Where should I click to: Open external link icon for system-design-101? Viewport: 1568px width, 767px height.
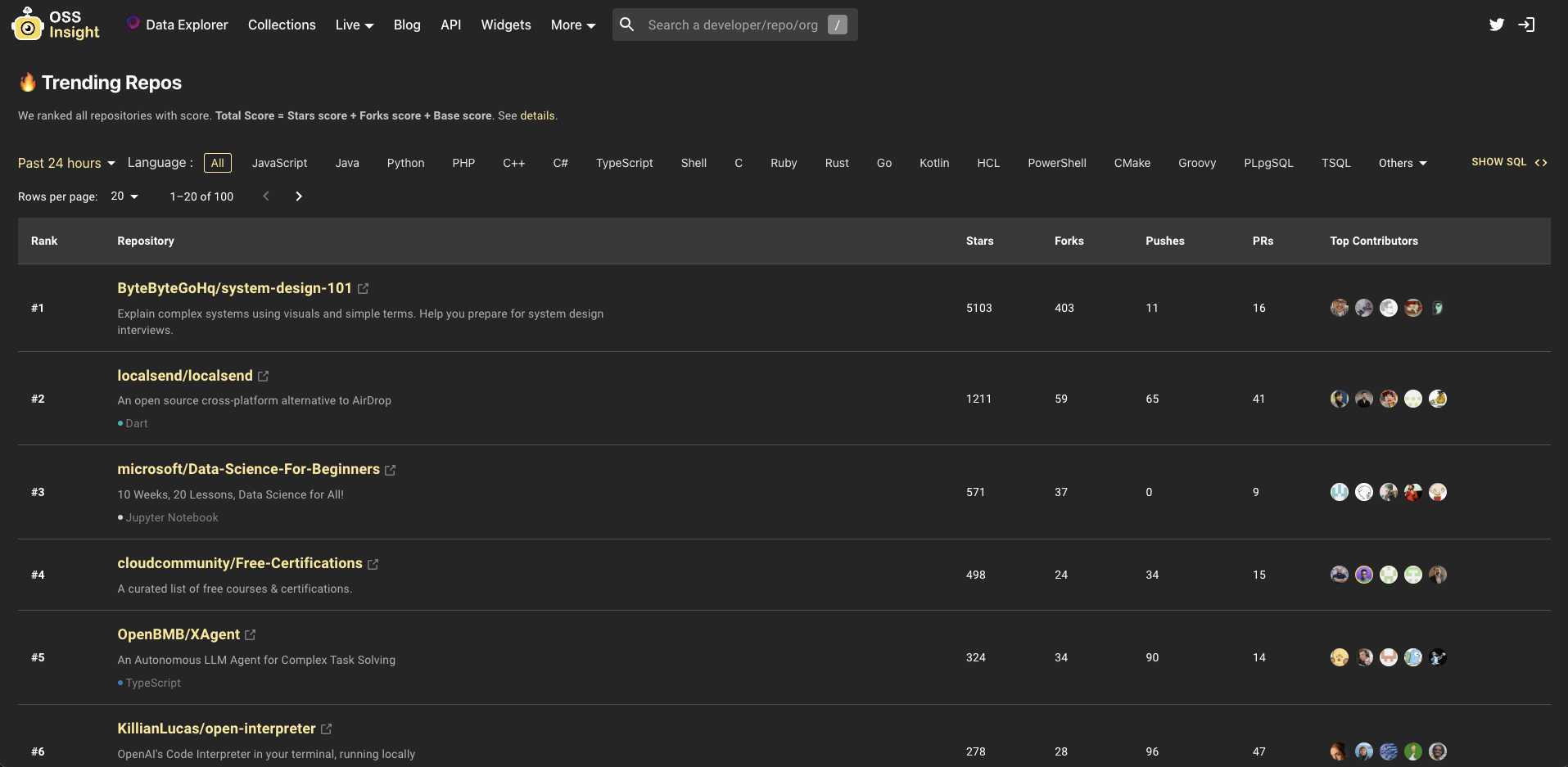click(364, 289)
